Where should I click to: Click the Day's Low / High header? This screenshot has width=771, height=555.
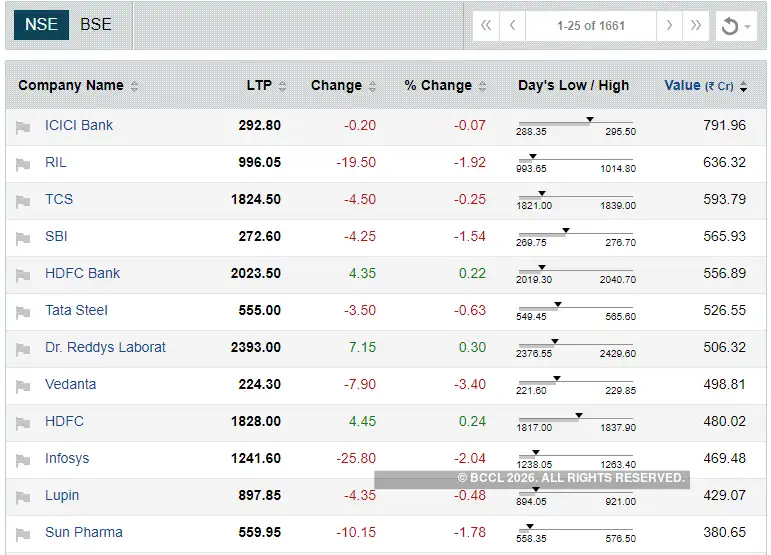click(573, 86)
